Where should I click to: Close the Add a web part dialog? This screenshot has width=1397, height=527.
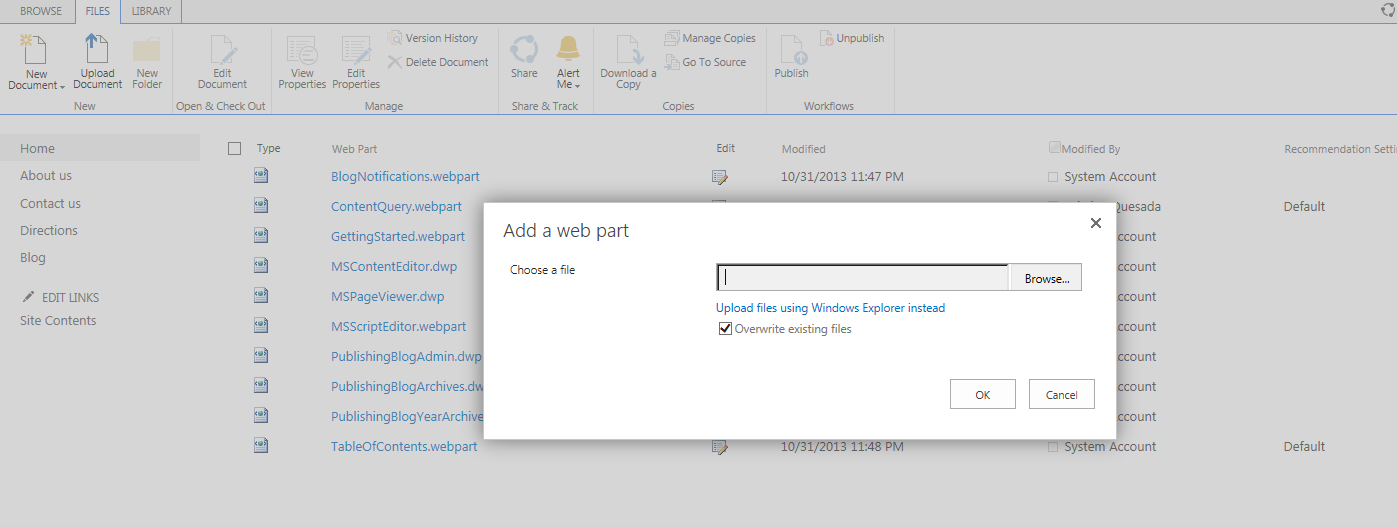pyautogui.click(x=1095, y=223)
